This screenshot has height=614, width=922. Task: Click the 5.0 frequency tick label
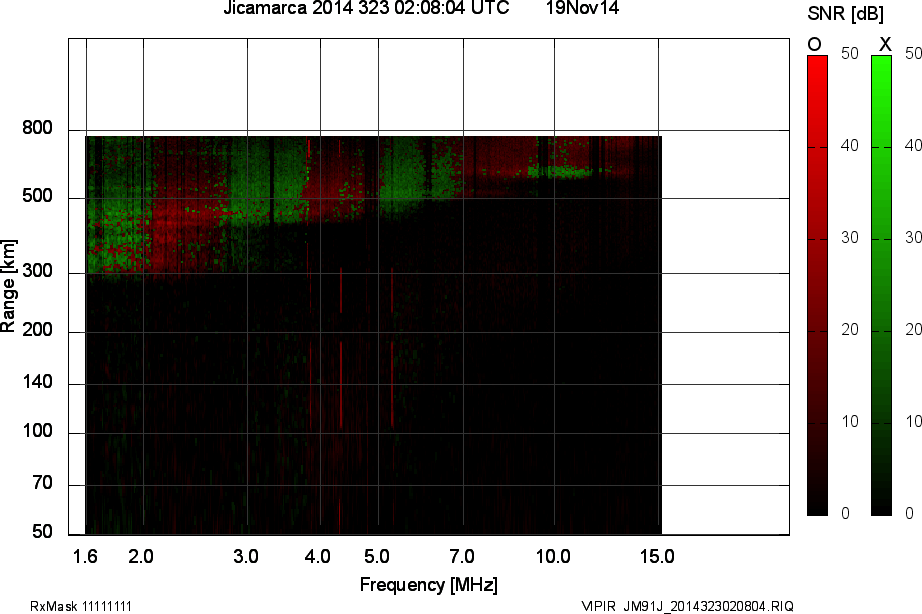376,556
